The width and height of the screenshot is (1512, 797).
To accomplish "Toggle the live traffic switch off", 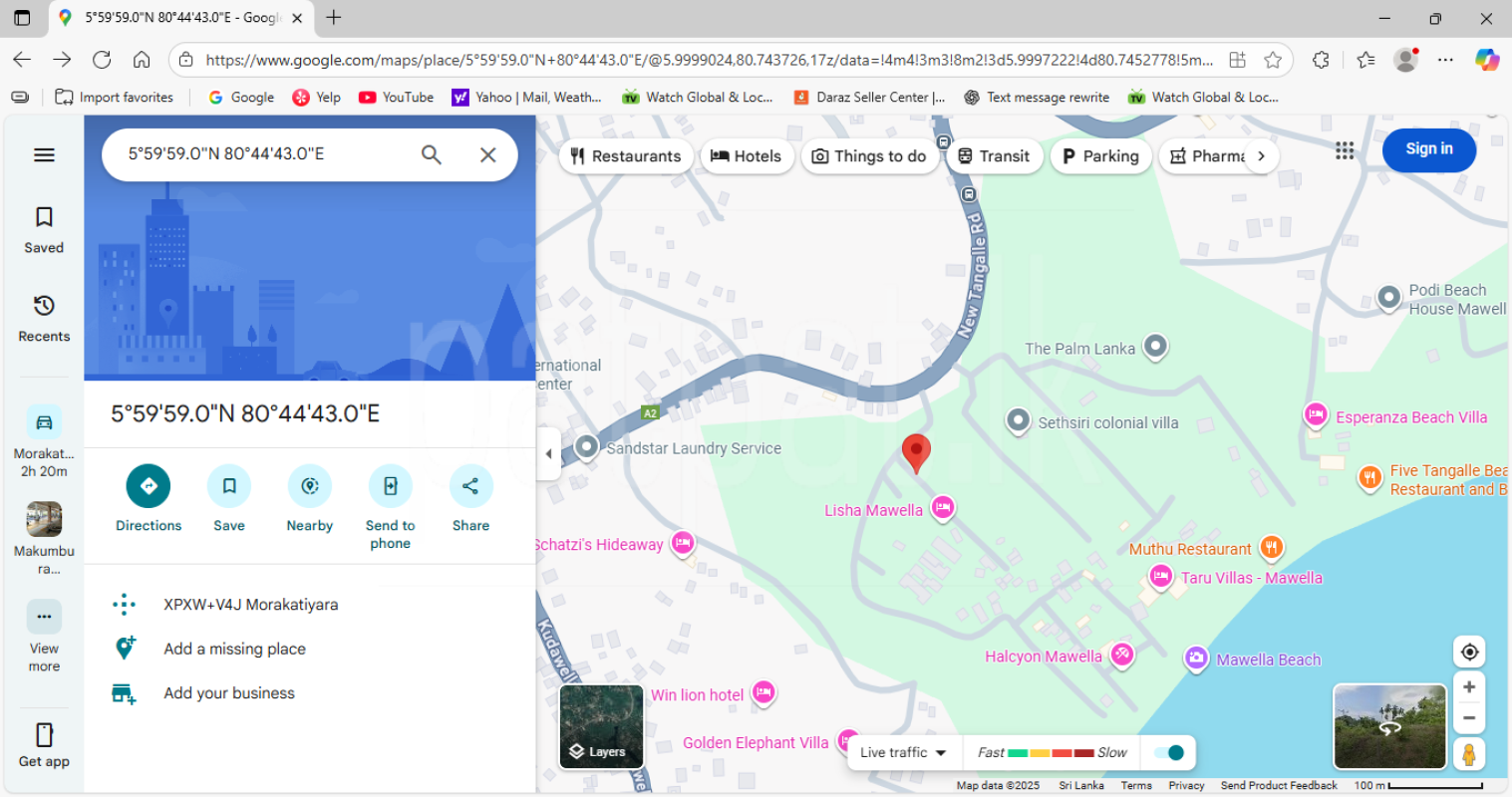I will [1169, 752].
